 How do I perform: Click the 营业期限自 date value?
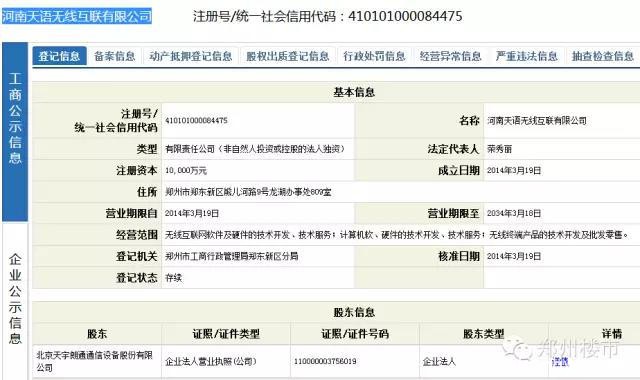tap(192, 213)
